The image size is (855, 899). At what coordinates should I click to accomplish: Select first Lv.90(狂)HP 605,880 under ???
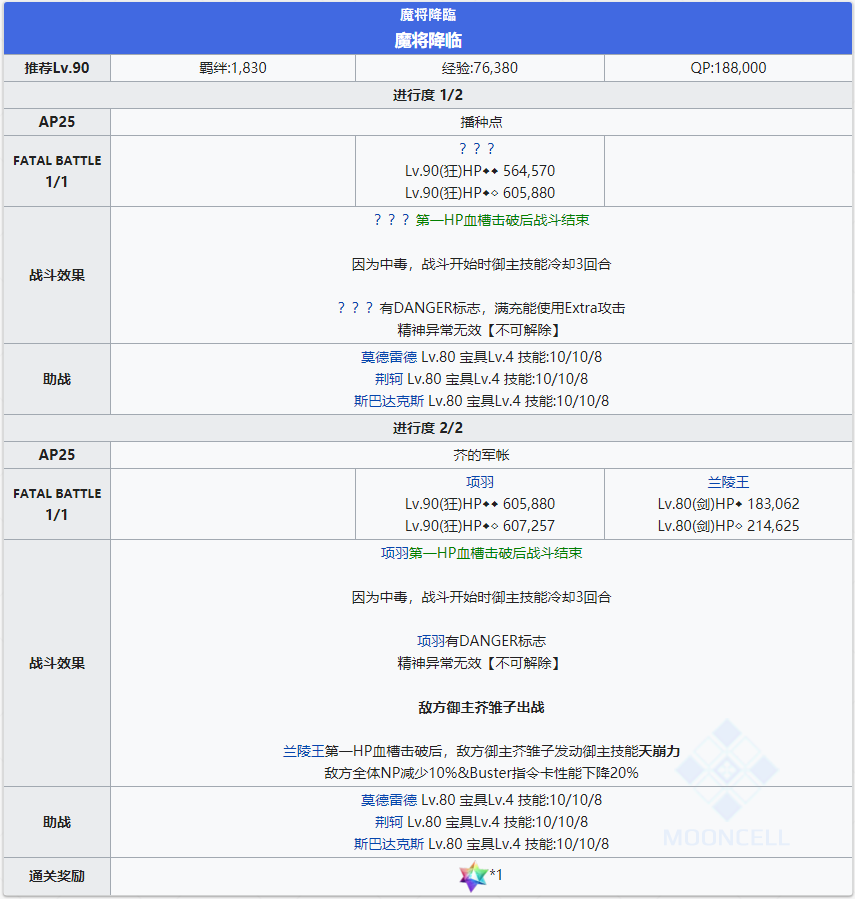point(480,193)
